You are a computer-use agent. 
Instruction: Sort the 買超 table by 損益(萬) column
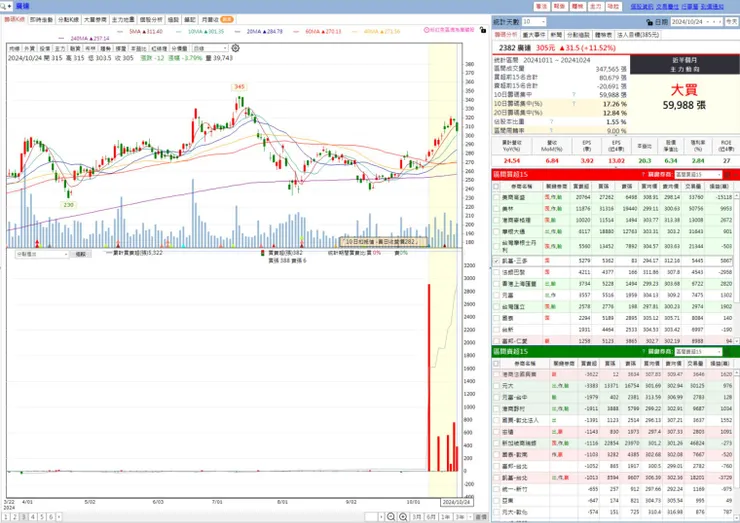coord(720,186)
